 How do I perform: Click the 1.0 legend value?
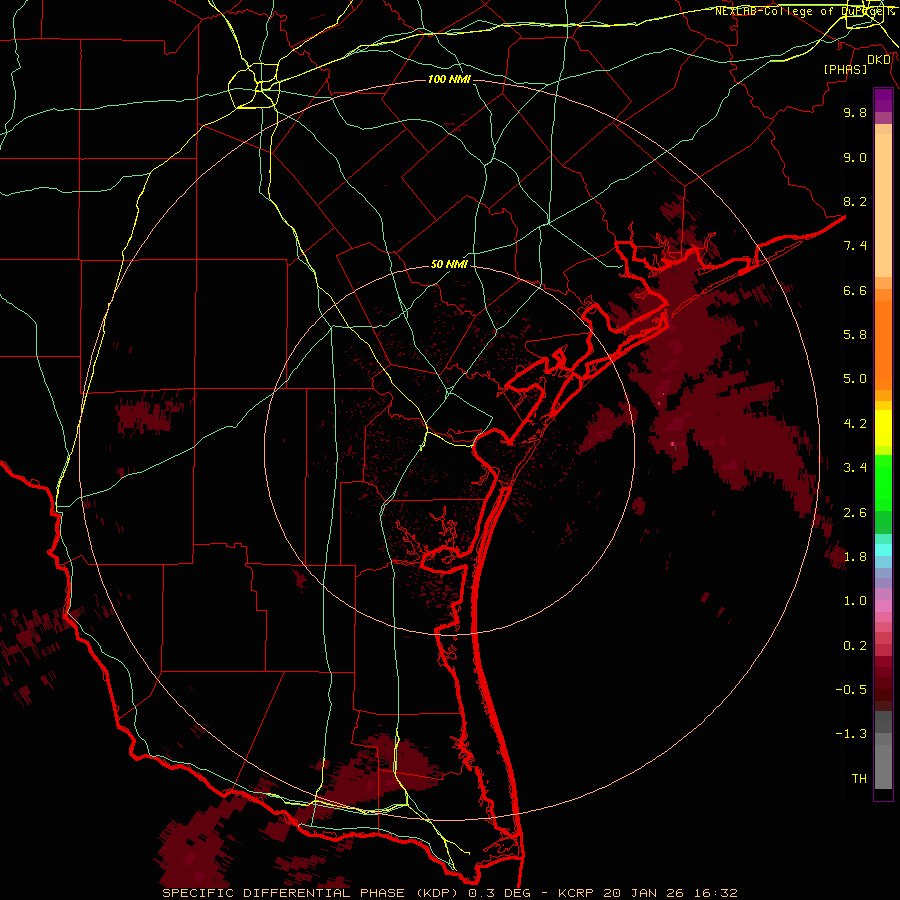tap(855, 601)
